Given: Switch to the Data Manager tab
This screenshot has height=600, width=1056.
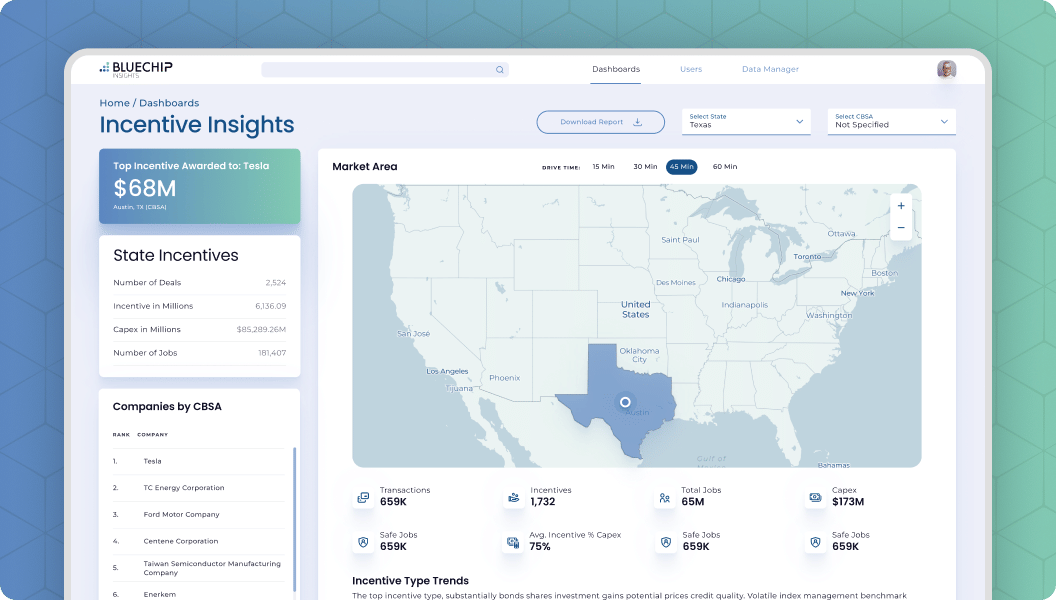Looking at the screenshot, I should pyautogui.click(x=770, y=69).
